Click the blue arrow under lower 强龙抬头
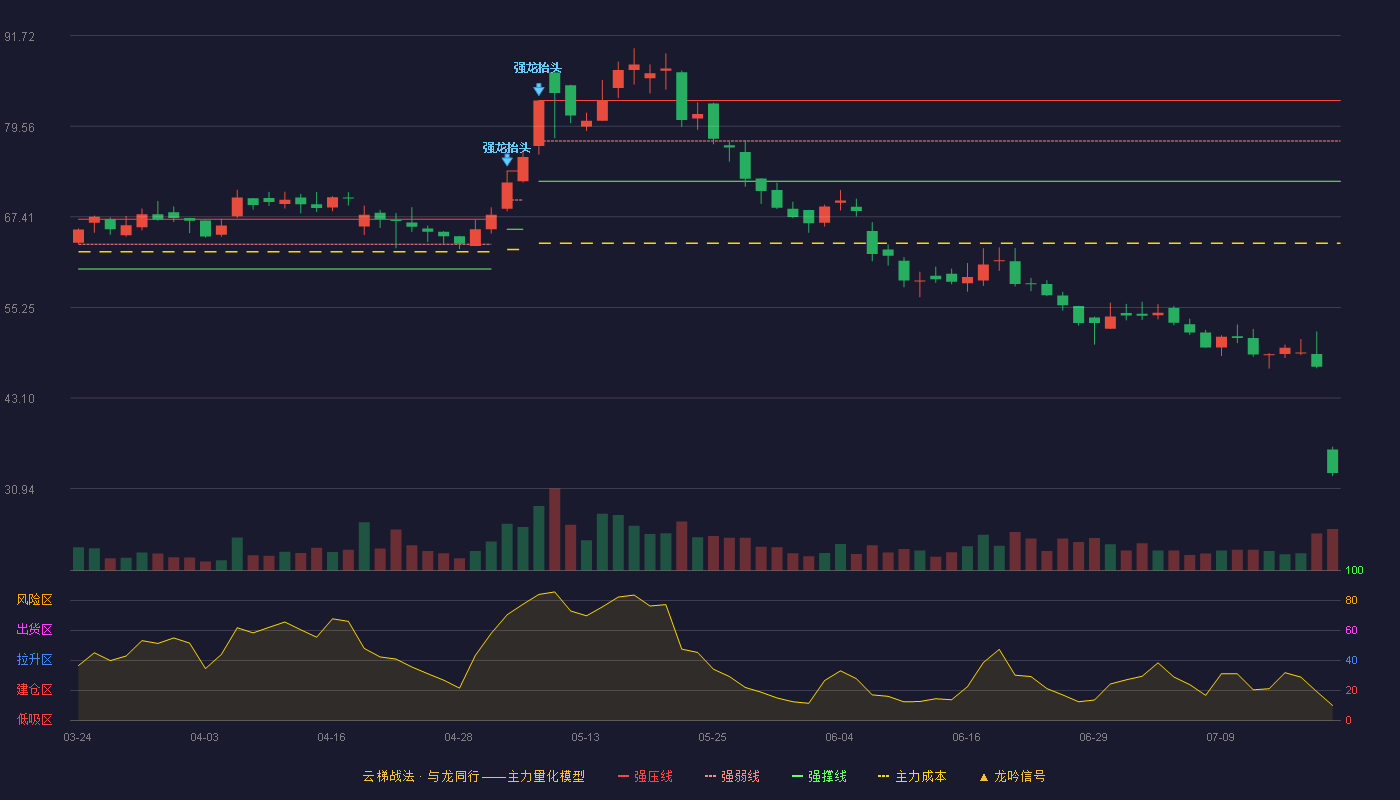Screen dimensions: 1400x800 pyautogui.click(x=507, y=159)
